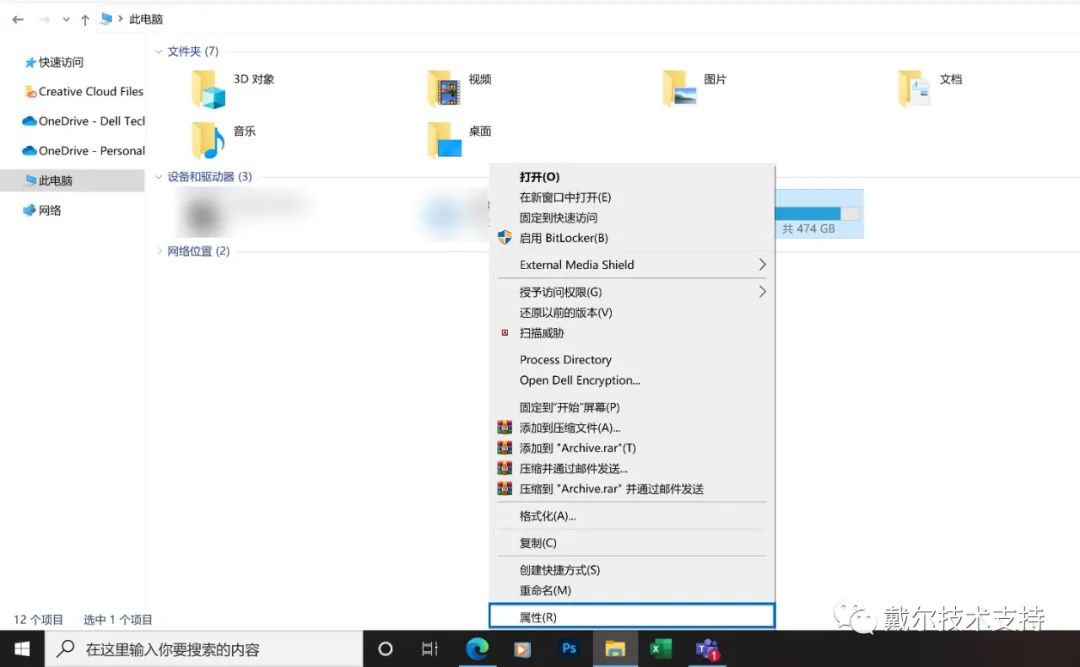Click the Task View icon on the taskbar

click(430, 649)
